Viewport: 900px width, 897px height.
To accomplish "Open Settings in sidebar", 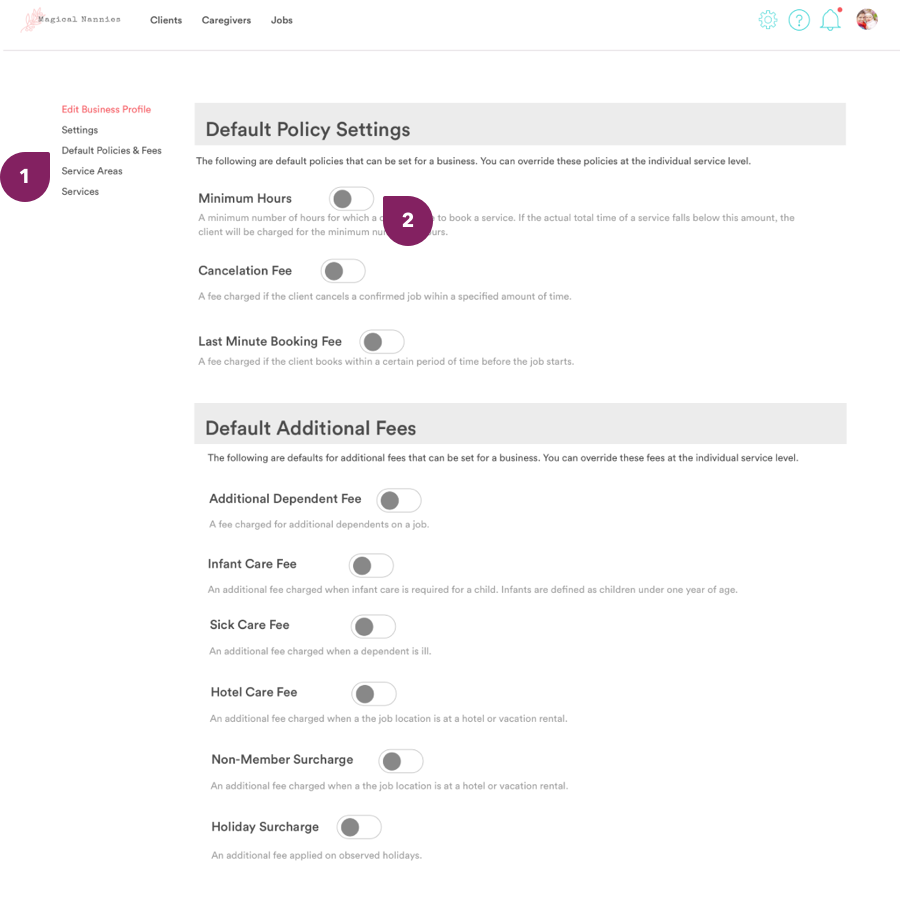I will 80,130.
